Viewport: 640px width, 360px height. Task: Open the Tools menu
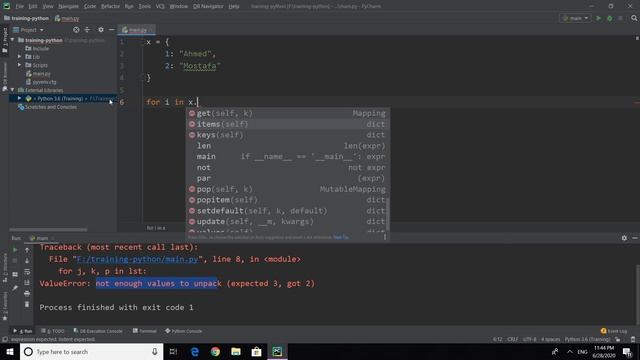(144, 6)
